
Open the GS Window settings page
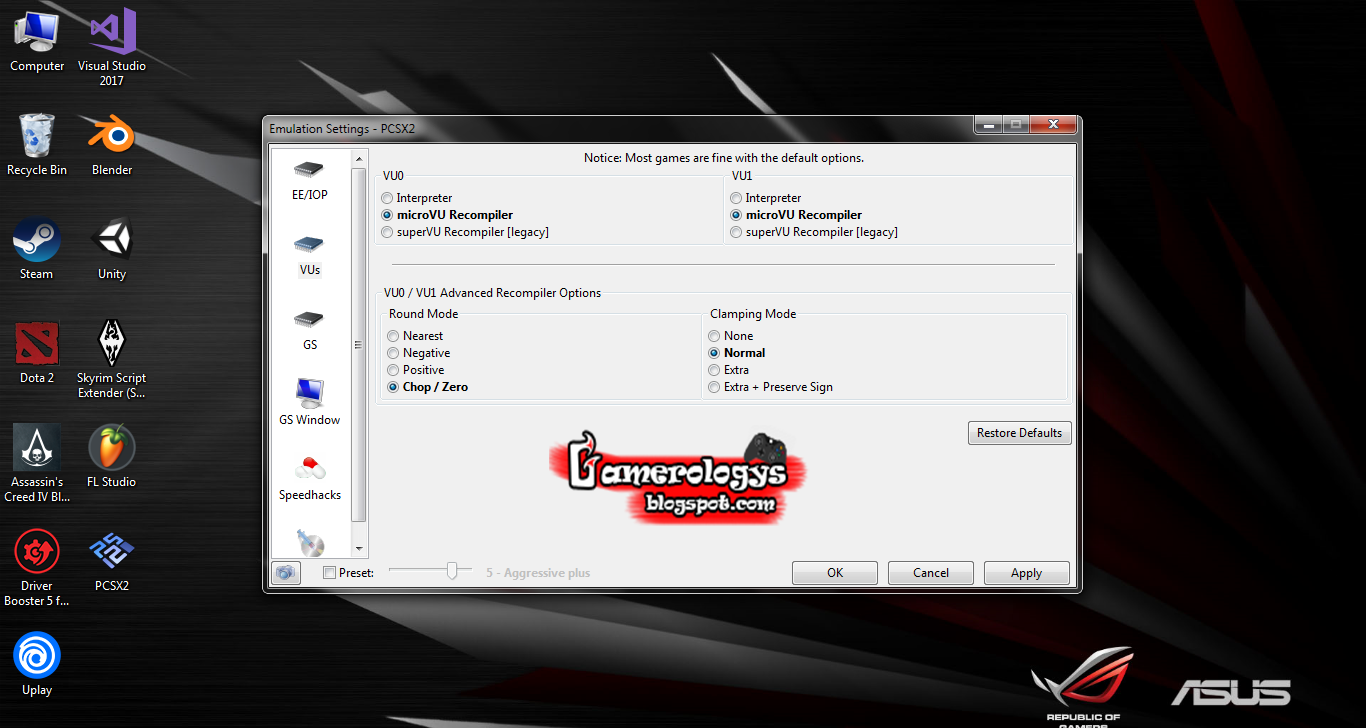pyautogui.click(x=309, y=403)
